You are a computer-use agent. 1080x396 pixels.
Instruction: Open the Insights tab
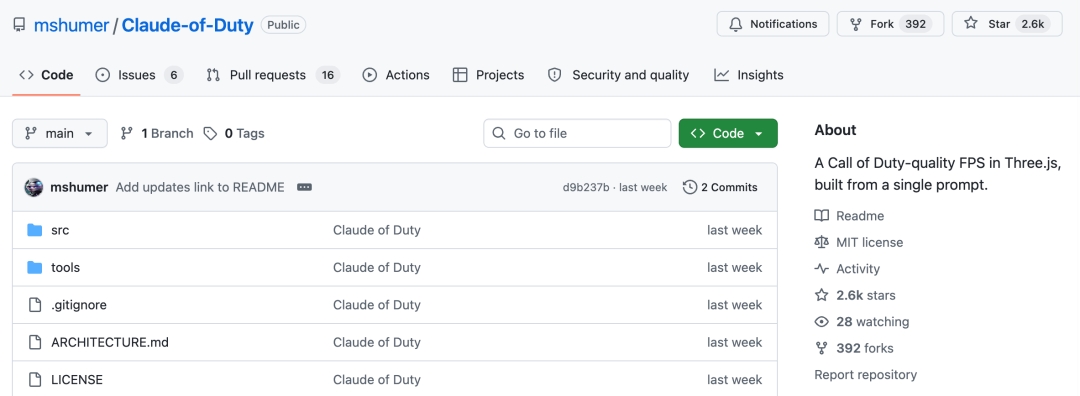click(749, 75)
